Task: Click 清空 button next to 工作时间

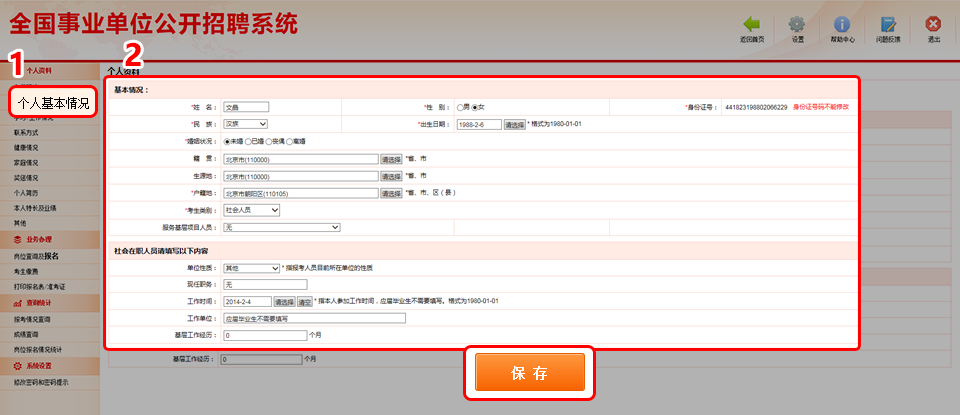Action: 304,301
